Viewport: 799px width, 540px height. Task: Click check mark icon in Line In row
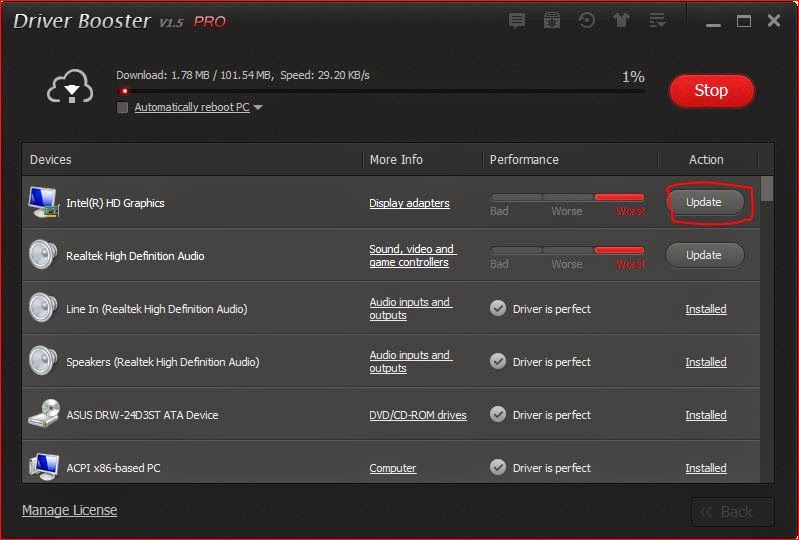click(x=498, y=308)
